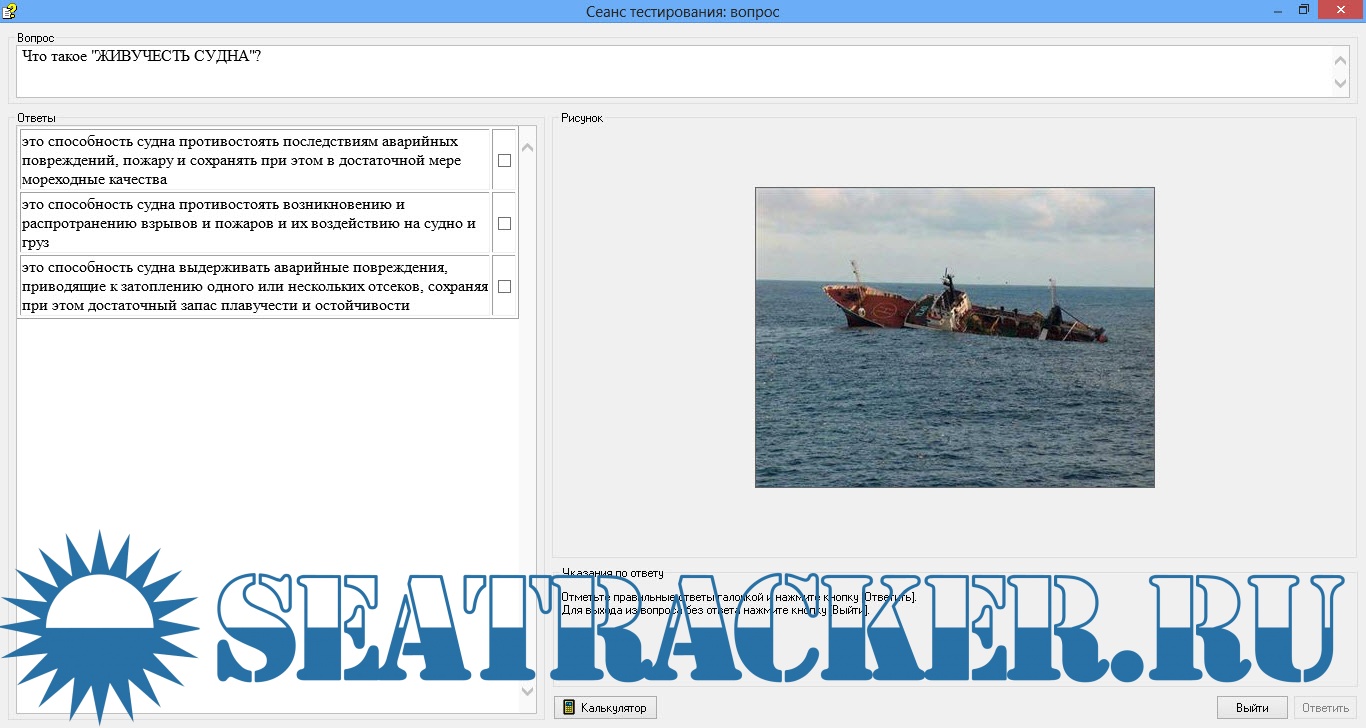Click the application icon in the title bar
The height and width of the screenshot is (728, 1366).
(x=9, y=11)
